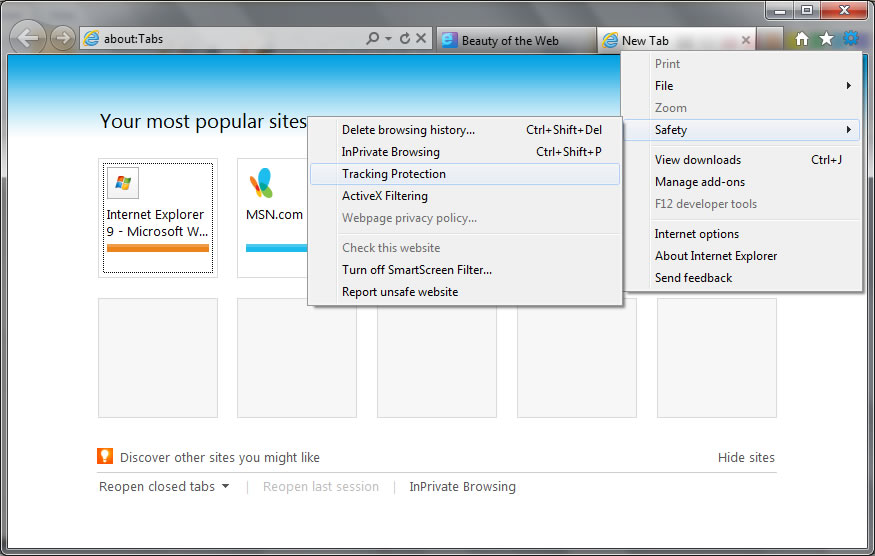This screenshot has height=556, width=875.
Task: Click the blue activity bar on MSN.com tile
Action: (x=276, y=248)
